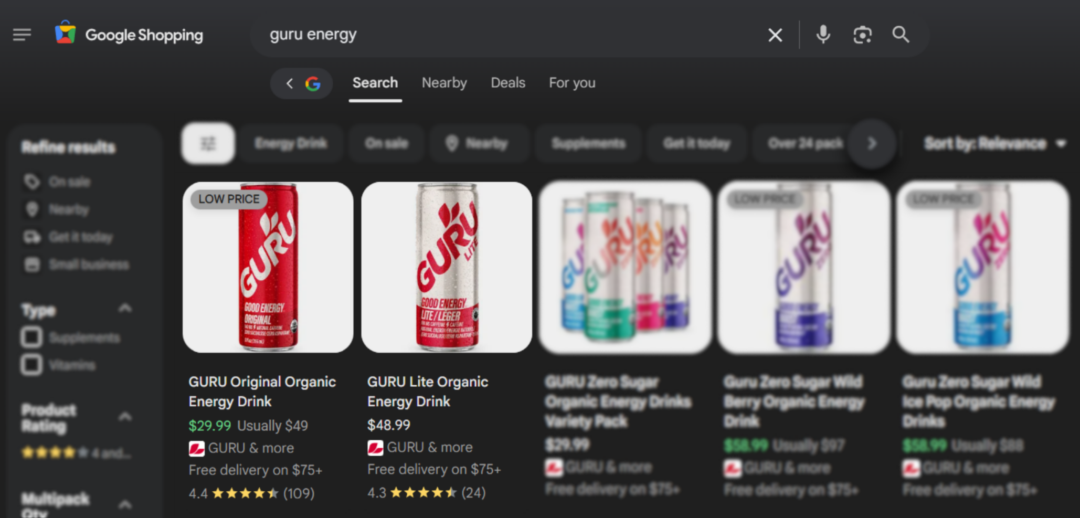Apply the Supplements filter chip
The image size is (1080, 518).
click(x=588, y=143)
